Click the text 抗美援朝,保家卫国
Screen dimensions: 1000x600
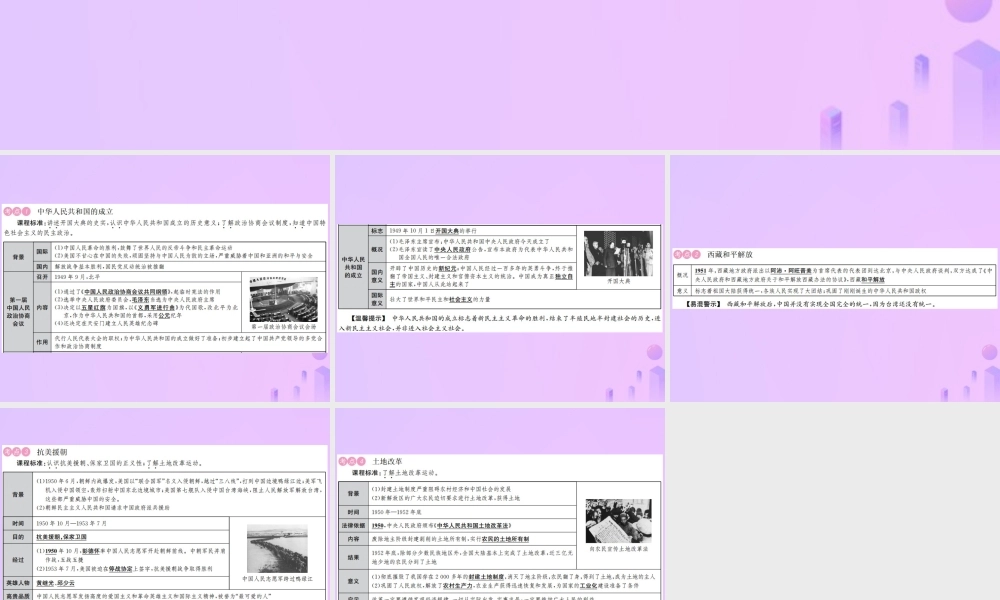click(61, 537)
